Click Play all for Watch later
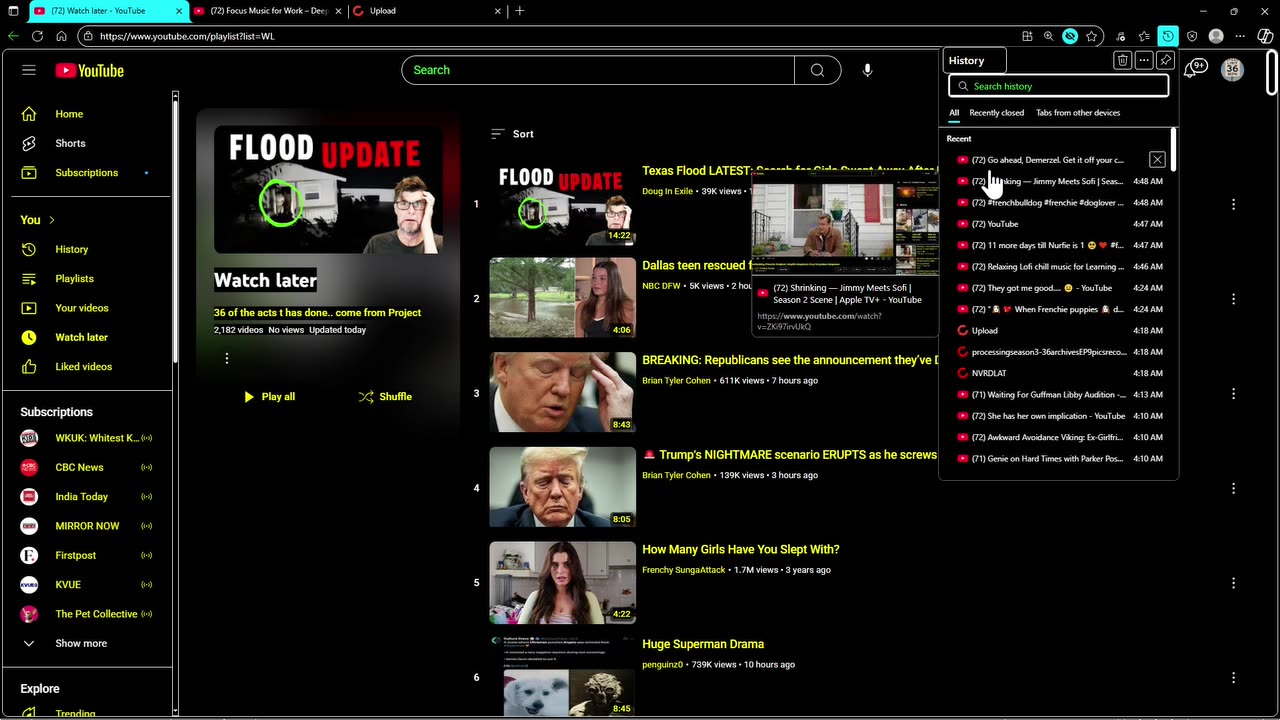The width and height of the screenshot is (1280, 720). tap(269, 397)
